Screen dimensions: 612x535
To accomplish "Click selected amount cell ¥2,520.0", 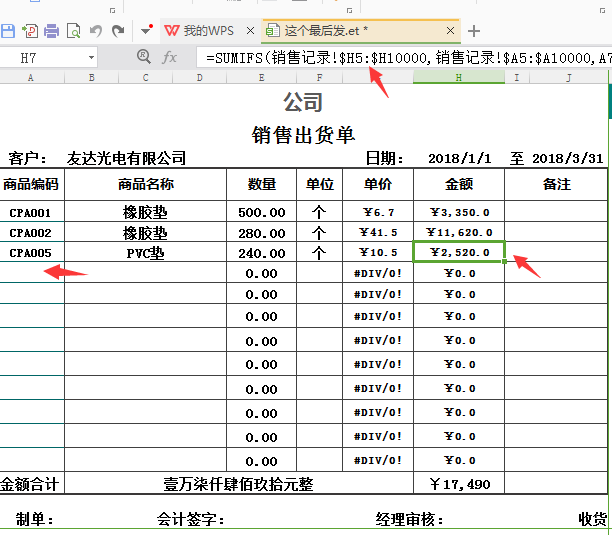I will (459, 252).
